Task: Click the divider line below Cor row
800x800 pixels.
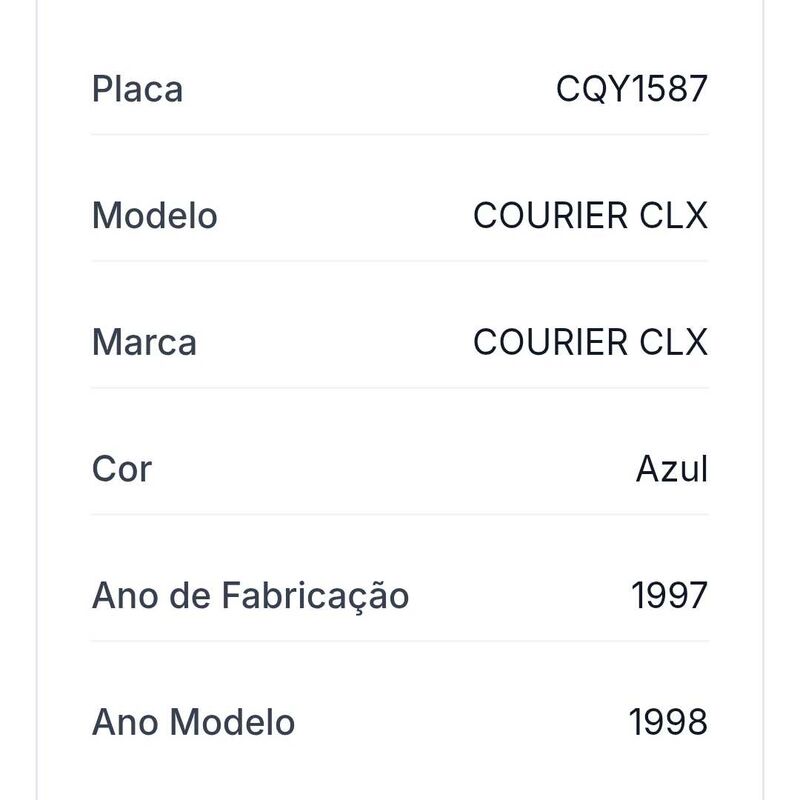Action: point(400,514)
